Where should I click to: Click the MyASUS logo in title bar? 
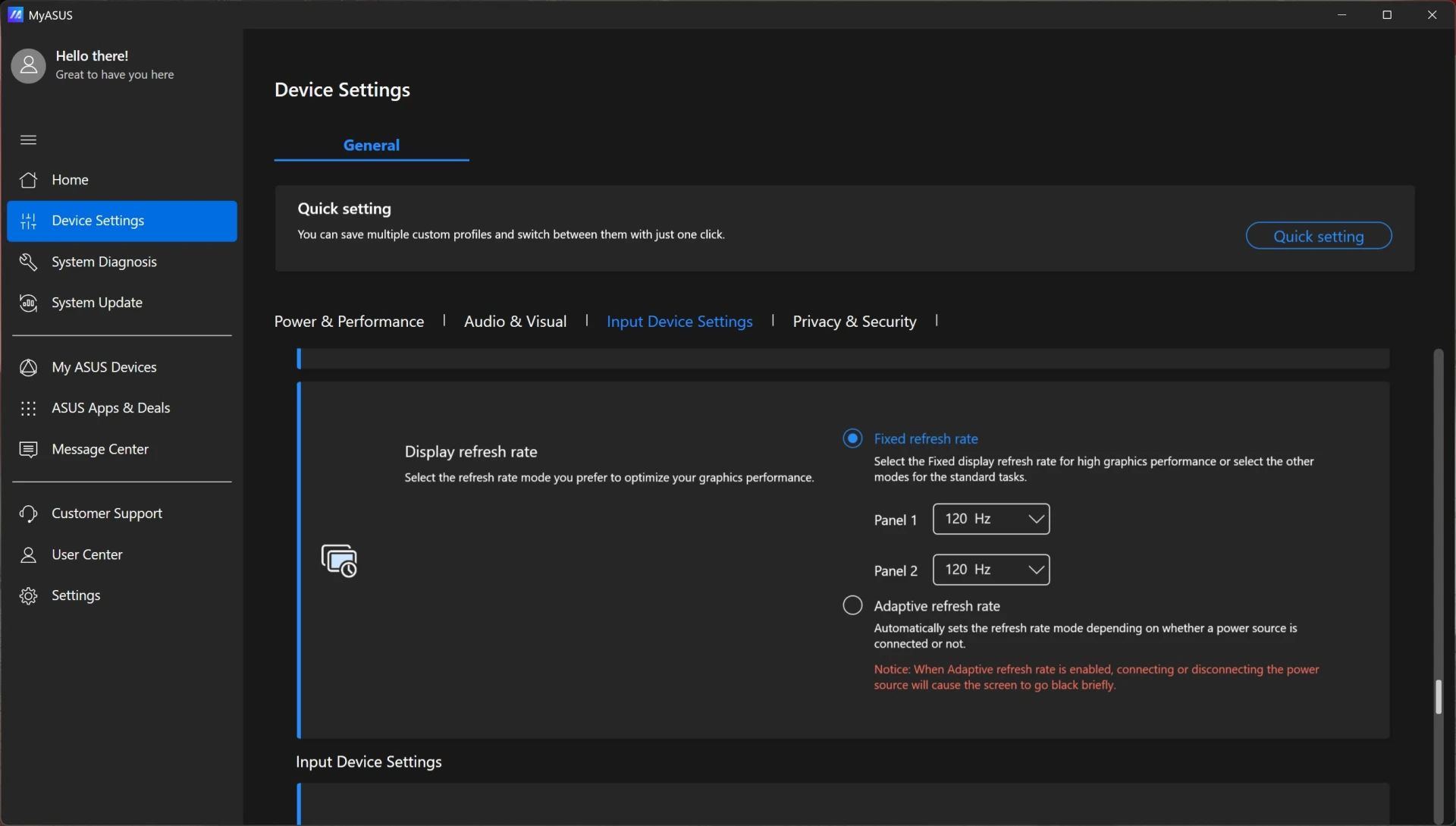point(15,14)
